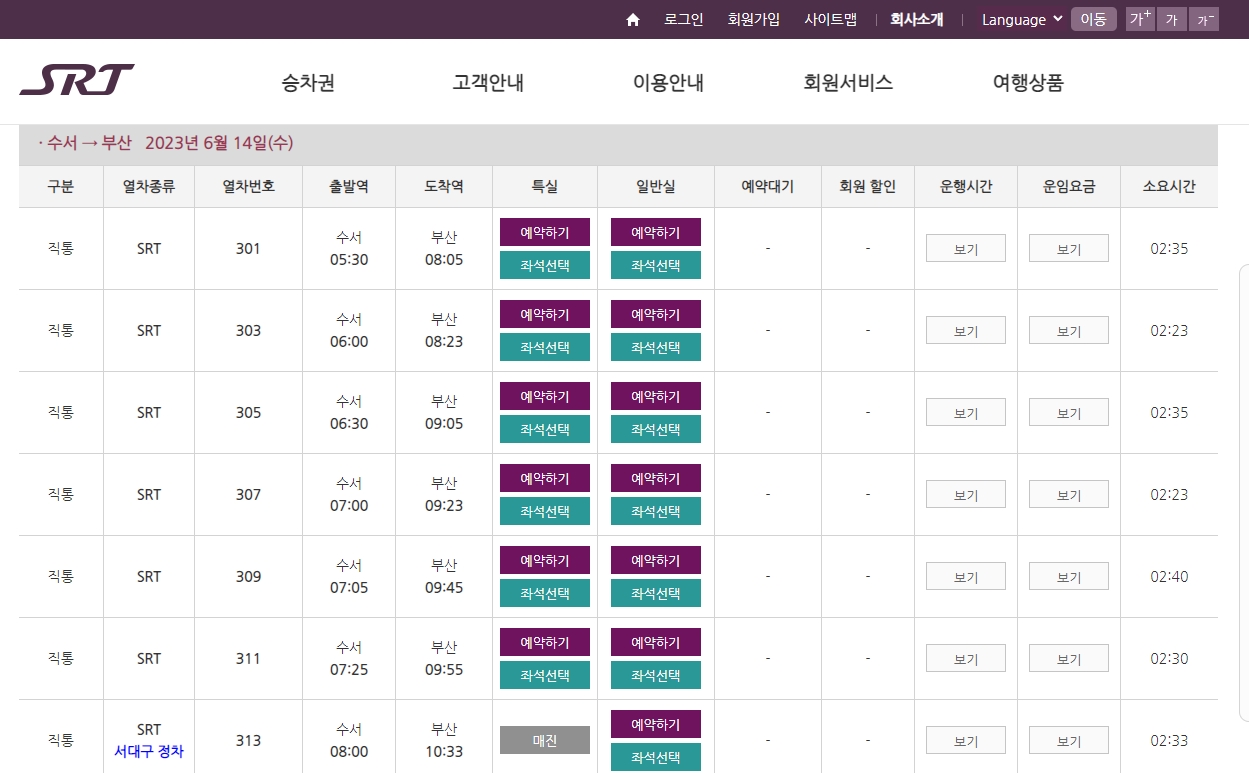This screenshot has width=1249, height=773.
Task: Click the 회원 할인 column header
Action: 868,187
